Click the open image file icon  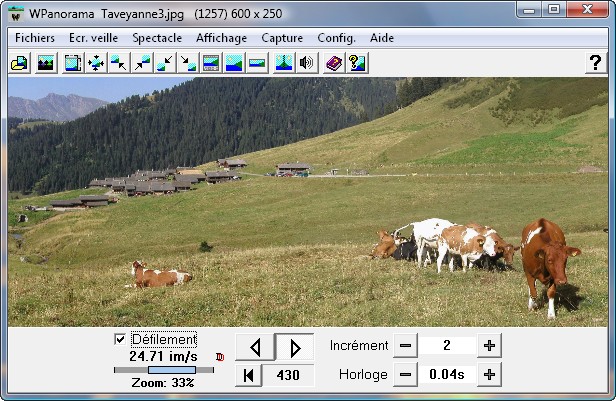[x=20, y=63]
